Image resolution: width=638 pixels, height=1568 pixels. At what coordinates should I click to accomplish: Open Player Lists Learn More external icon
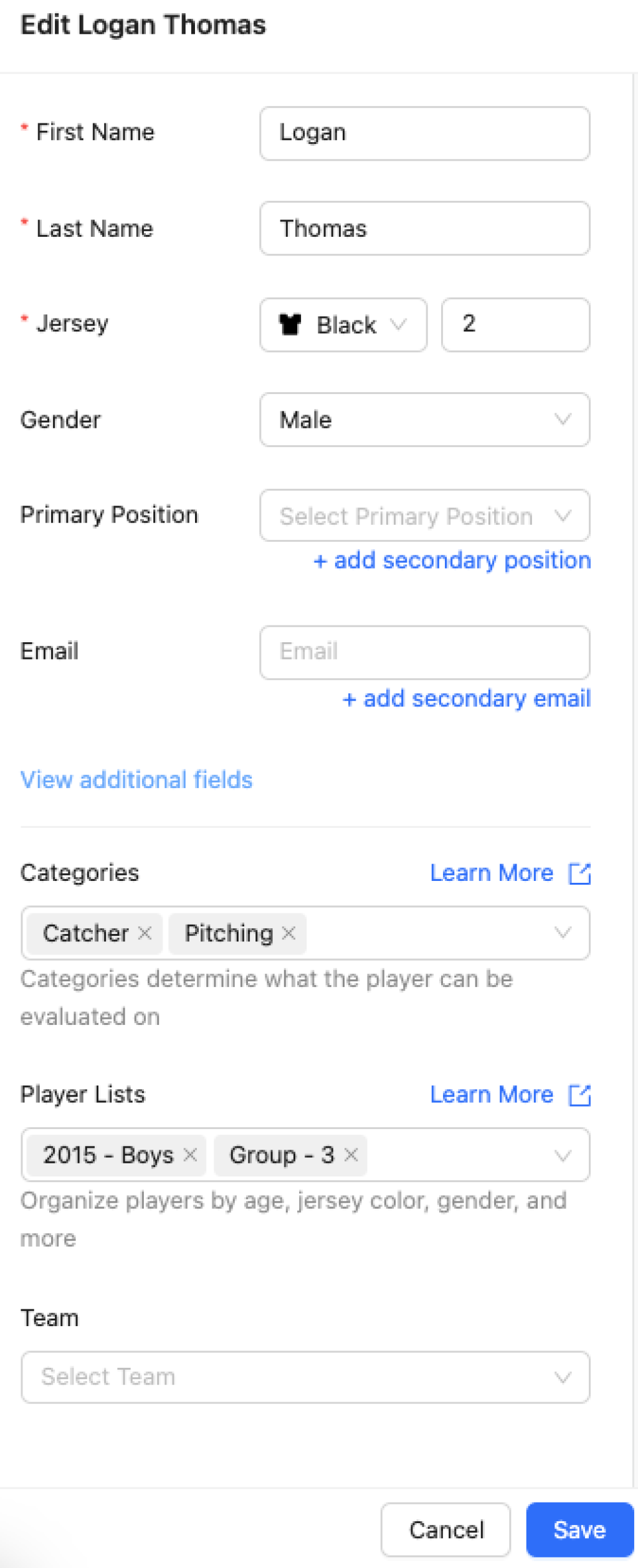point(580,1095)
